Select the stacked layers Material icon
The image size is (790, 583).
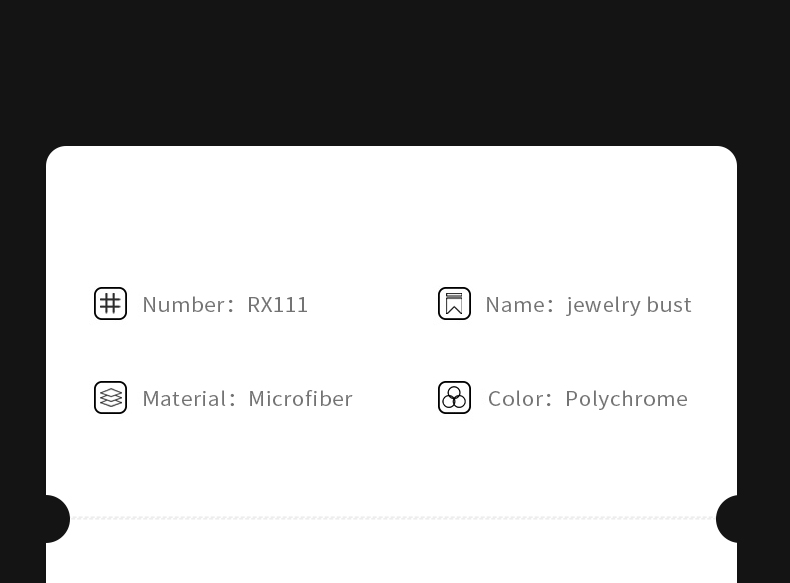point(110,397)
